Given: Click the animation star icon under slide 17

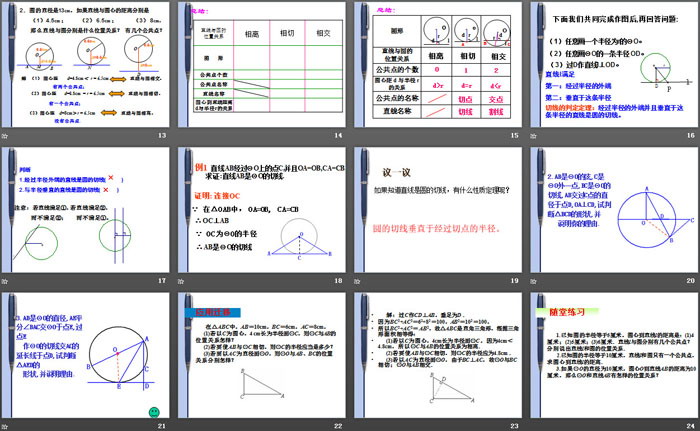Looking at the screenshot, I should 5,281.
